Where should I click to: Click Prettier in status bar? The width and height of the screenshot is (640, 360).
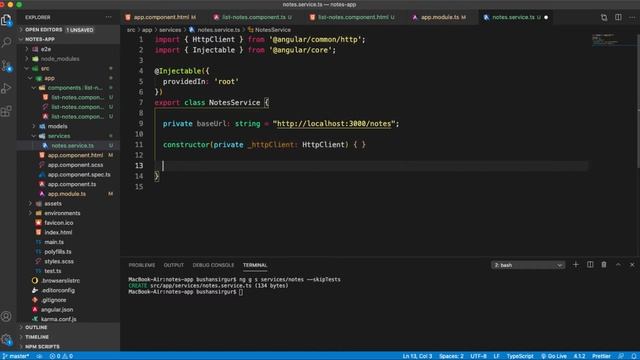pyautogui.click(x=601, y=356)
